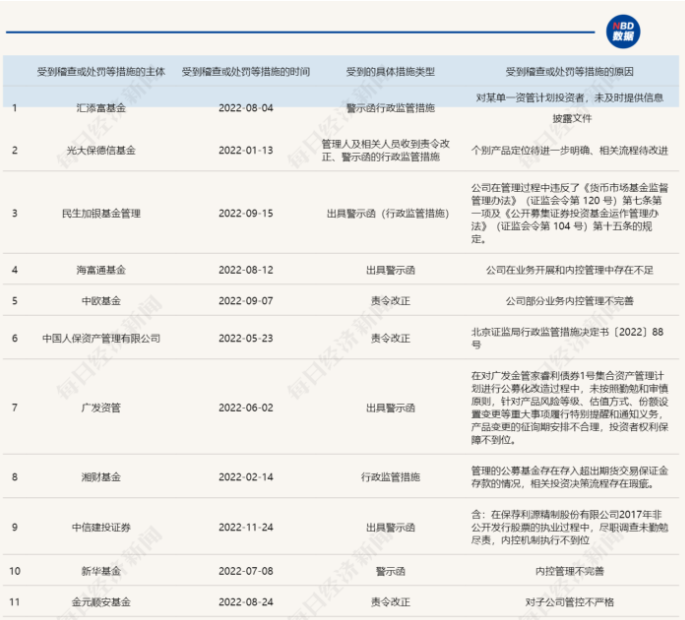
Task: Select the 中欧基金 row name
Action: point(100,300)
